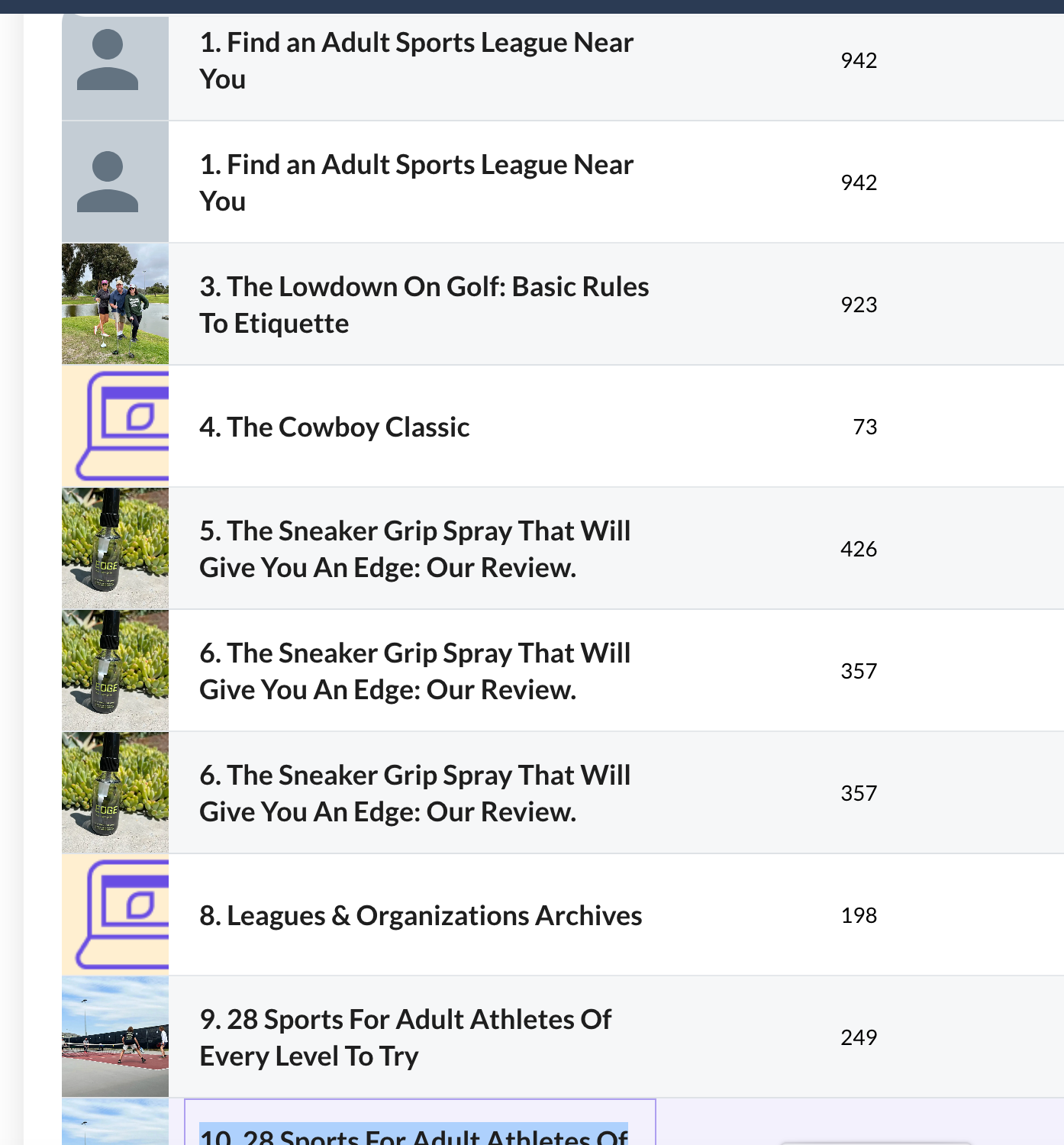Click highlighted "10. 28 Sports" title text

pyautogui.click(x=414, y=1134)
